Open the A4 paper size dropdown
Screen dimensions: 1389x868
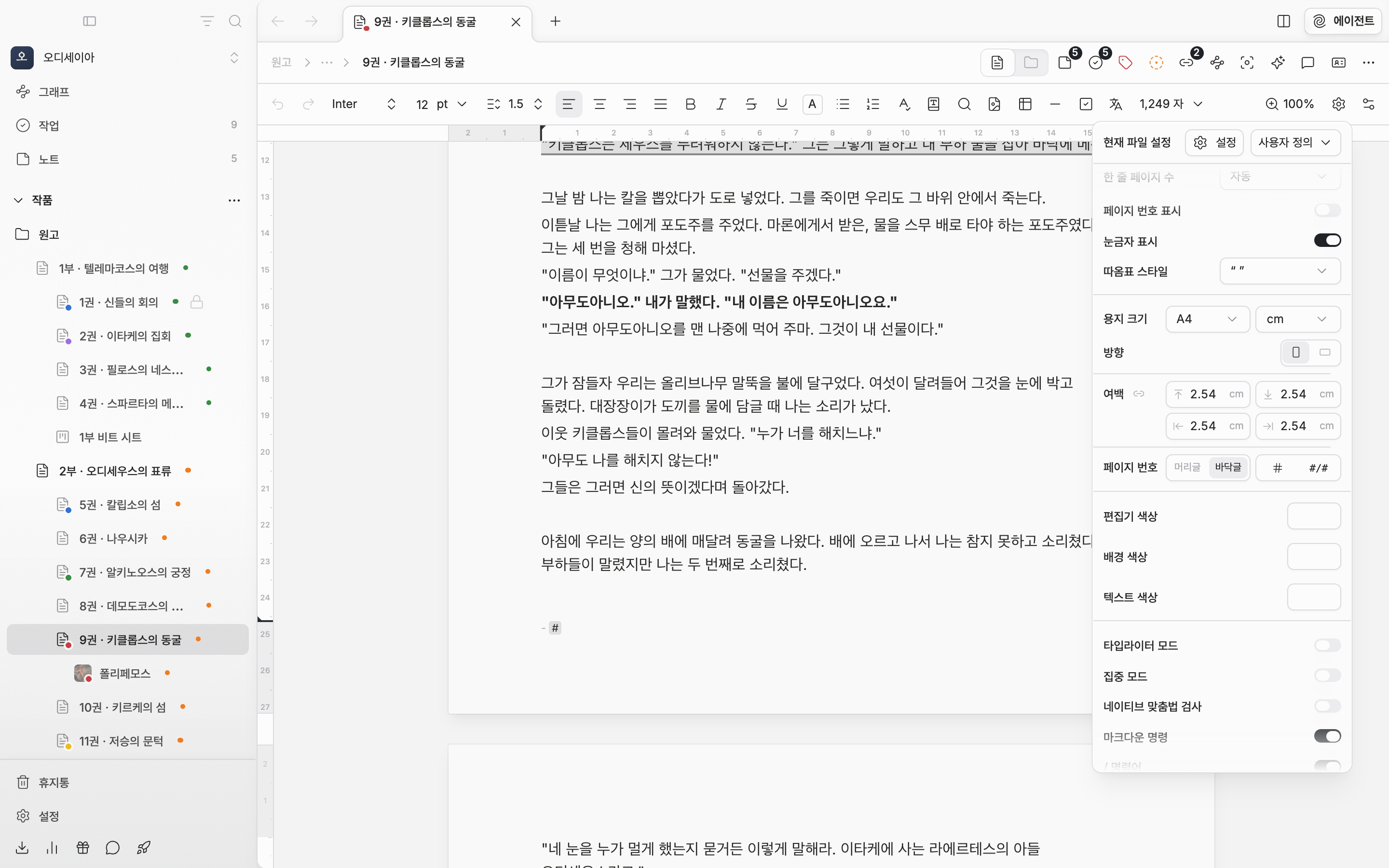1207,319
